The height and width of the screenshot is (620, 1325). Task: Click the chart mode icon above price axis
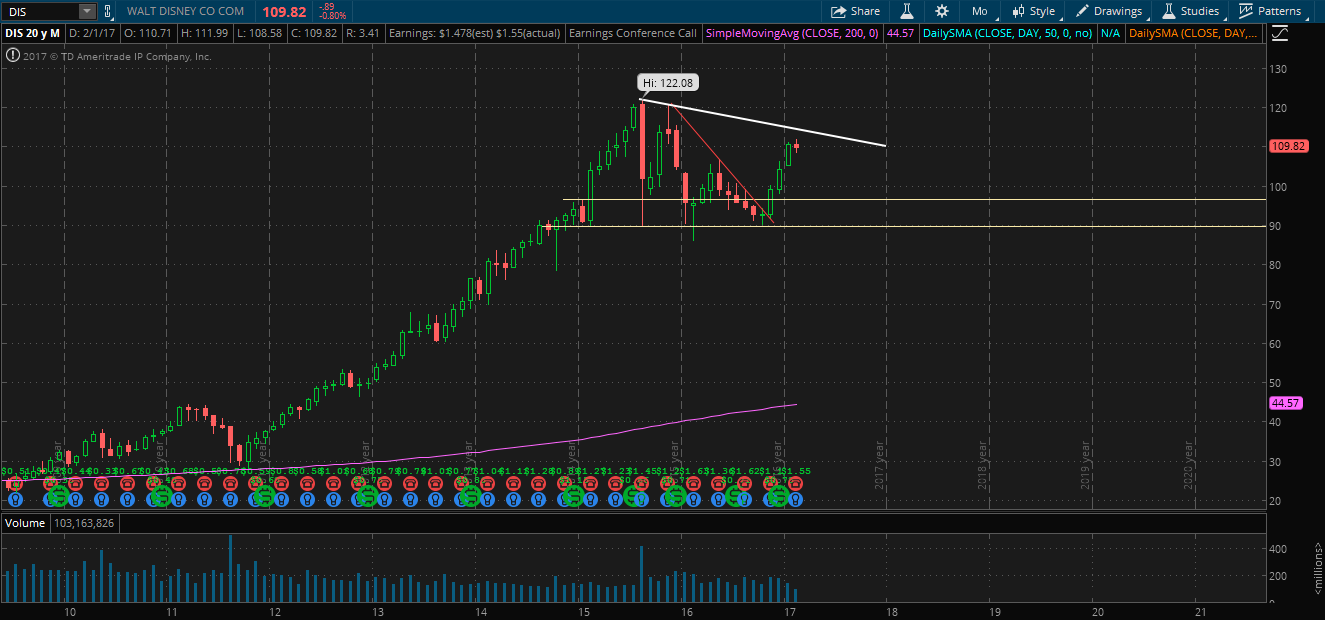pyautogui.click(x=1280, y=33)
